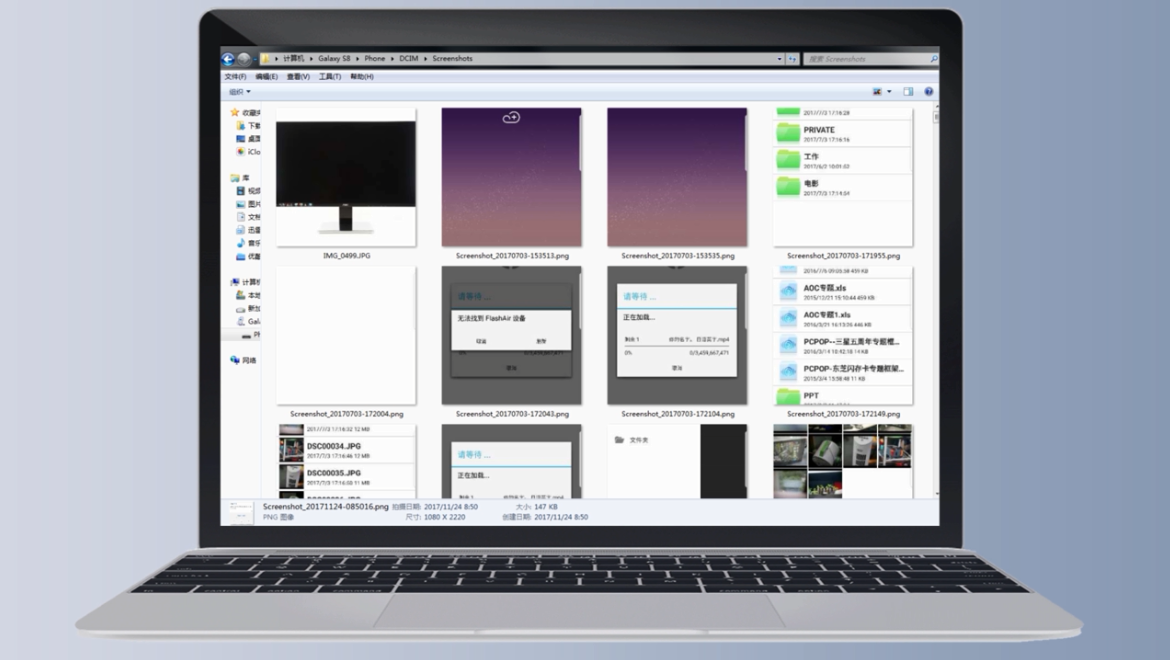Click details pane file name Screenshot_20171124-085016.png

coord(325,506)
